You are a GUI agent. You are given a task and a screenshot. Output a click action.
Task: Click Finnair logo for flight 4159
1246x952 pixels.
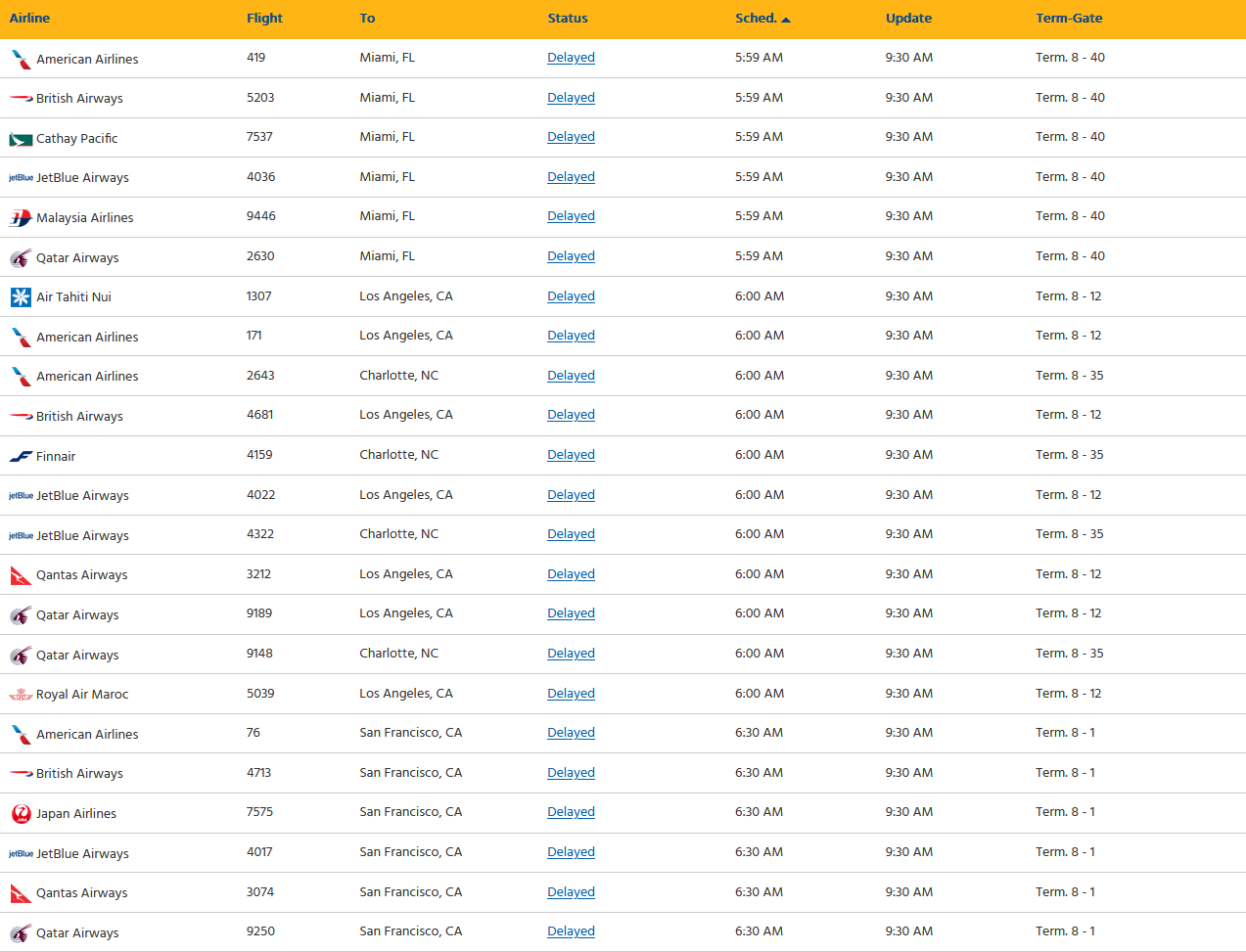[x=21, y=457]
